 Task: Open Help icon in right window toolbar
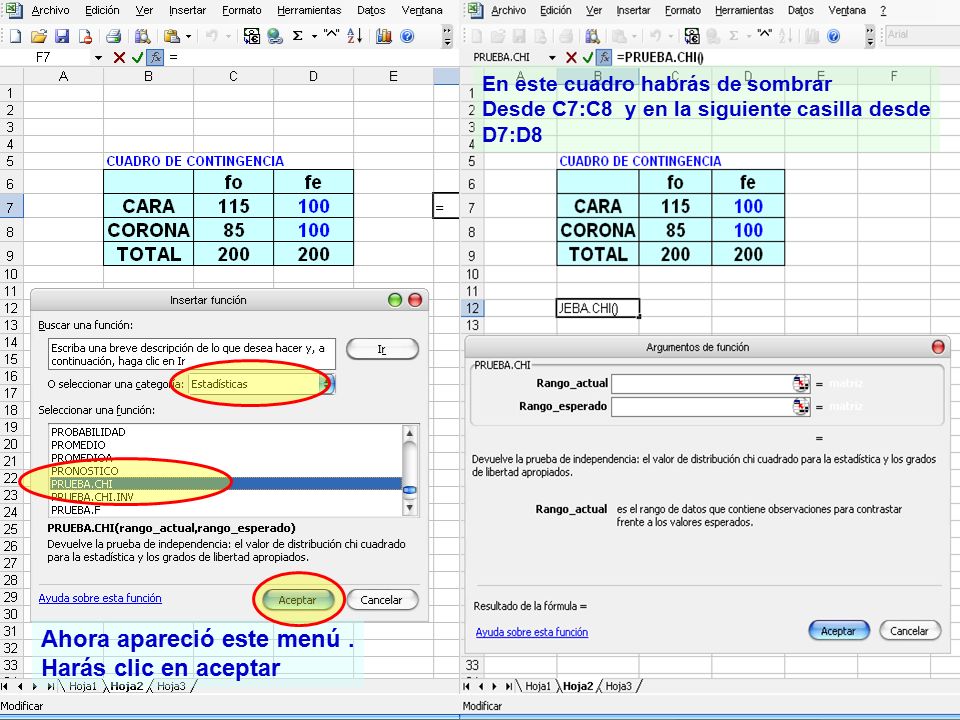[833, 36]
